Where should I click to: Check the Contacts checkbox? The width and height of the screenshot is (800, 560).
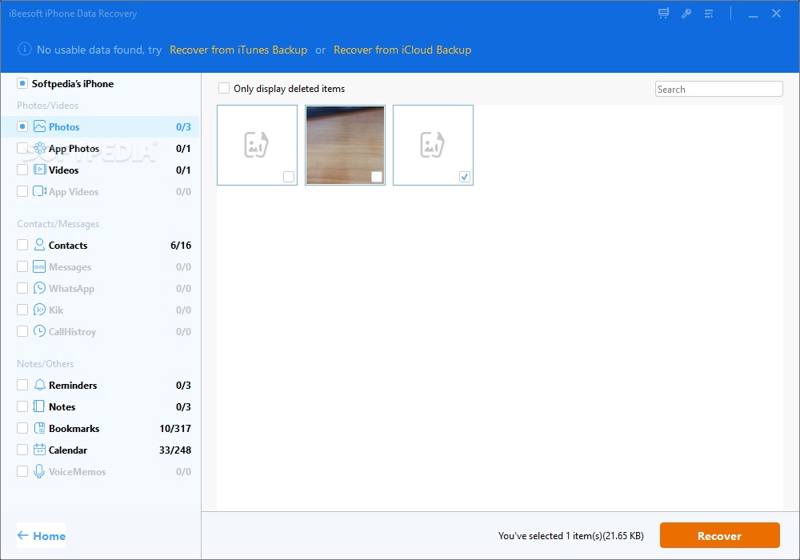(x=22, y=245)
